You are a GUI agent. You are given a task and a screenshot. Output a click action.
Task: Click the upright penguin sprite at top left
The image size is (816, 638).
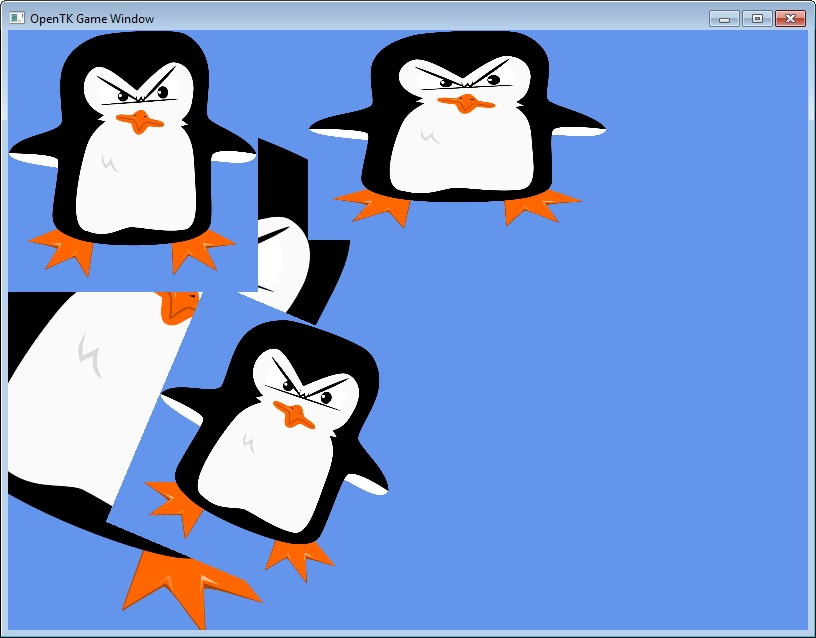pos(133,154)
